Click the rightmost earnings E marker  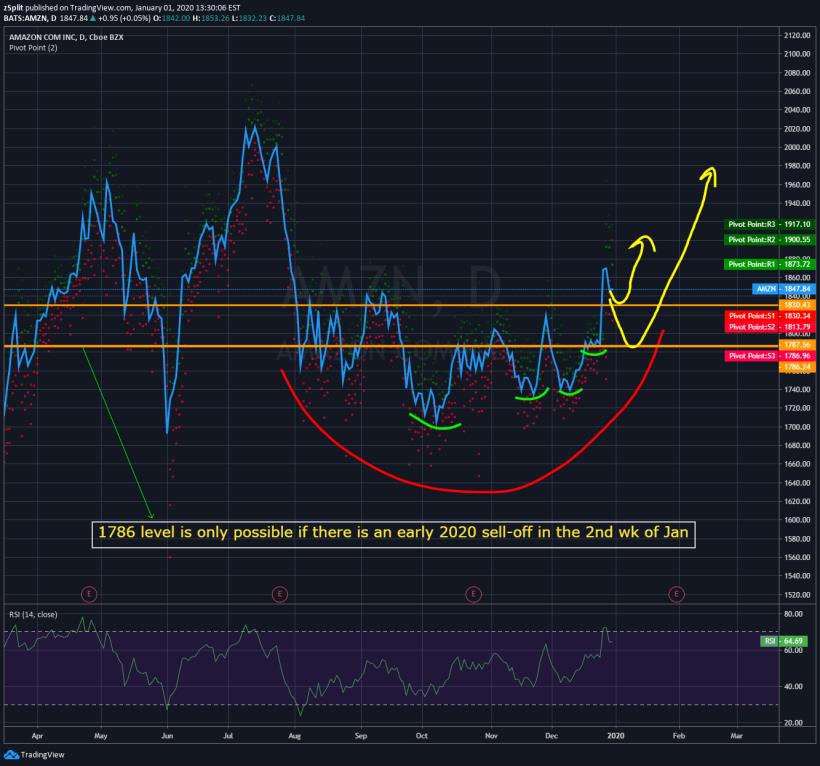pos(677,594)
